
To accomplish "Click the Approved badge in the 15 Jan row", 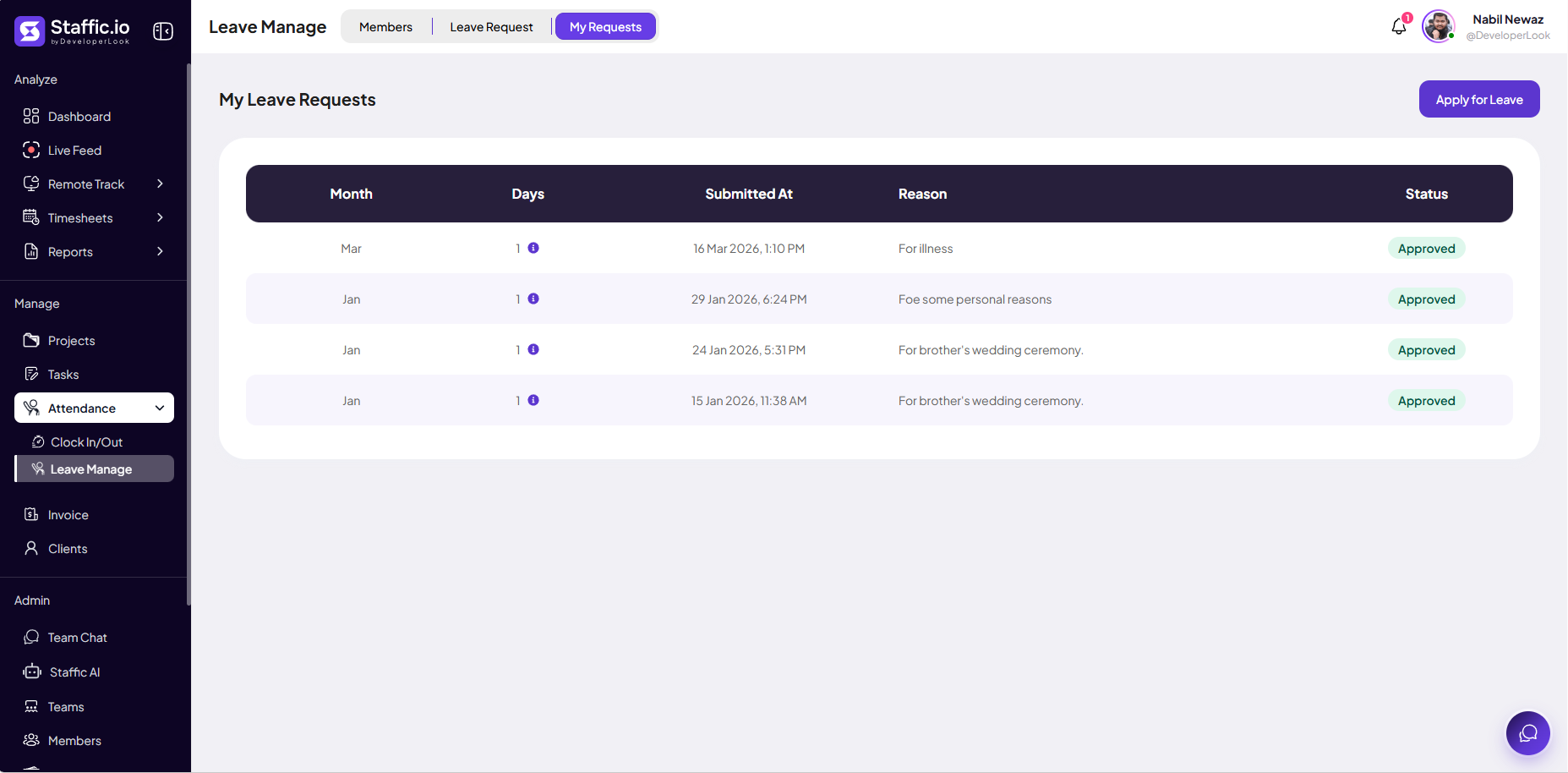I will tap(1426, 400).
